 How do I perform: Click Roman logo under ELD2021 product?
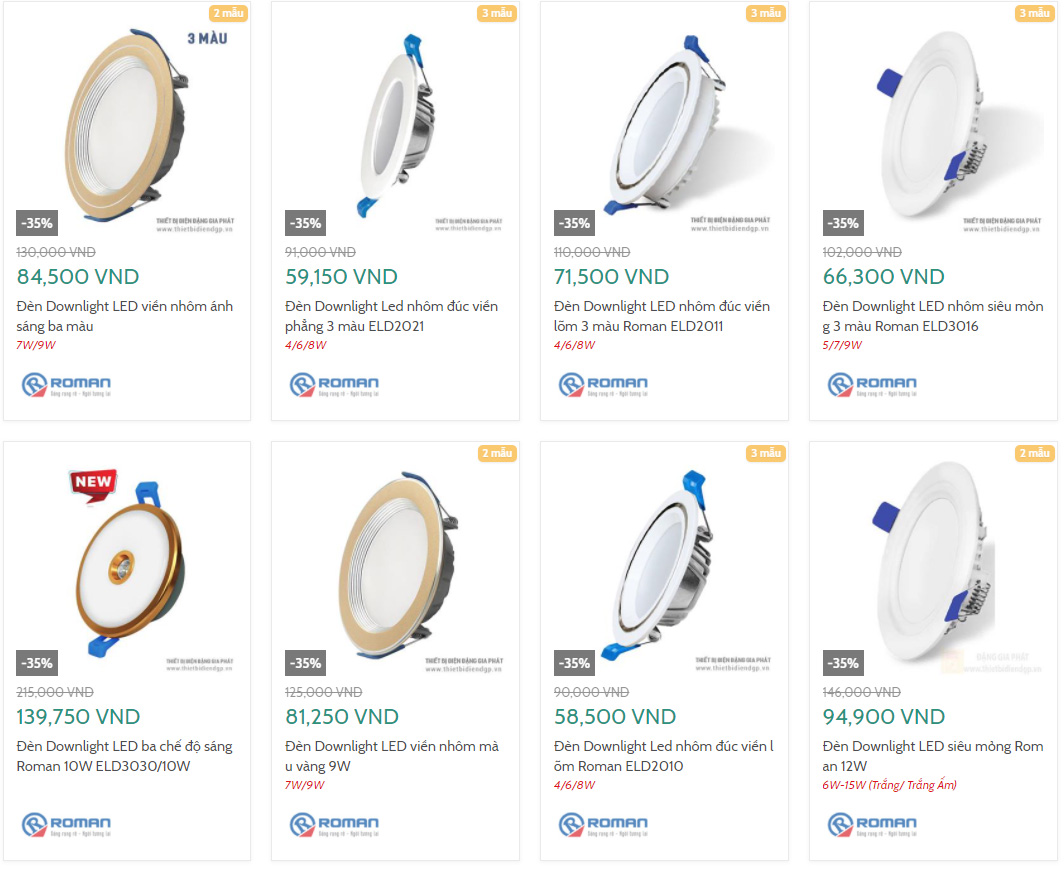[334, 385]
